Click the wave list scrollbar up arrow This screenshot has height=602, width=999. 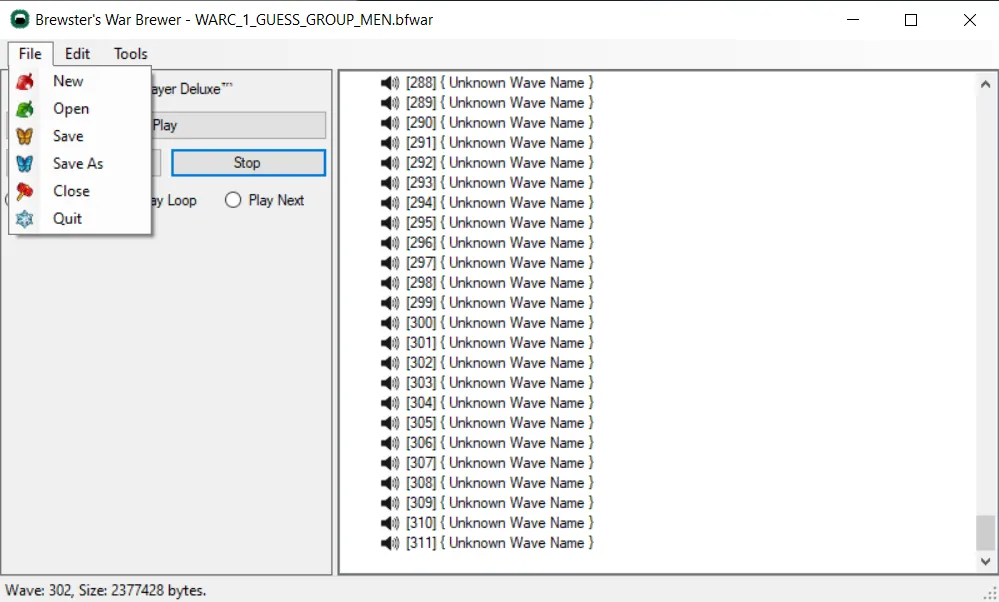985,83
